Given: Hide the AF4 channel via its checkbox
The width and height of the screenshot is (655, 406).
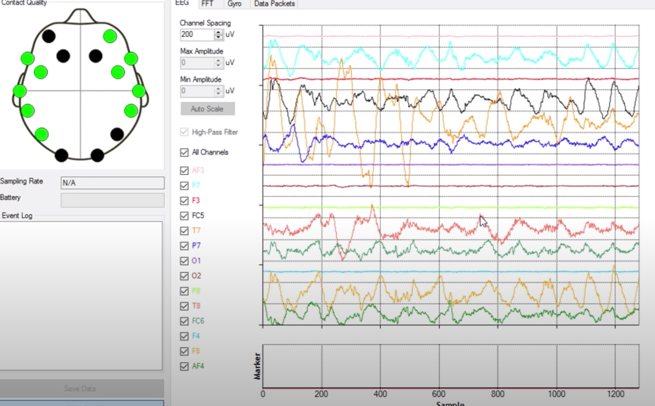Looking at the screenshot, I should 184,367.
